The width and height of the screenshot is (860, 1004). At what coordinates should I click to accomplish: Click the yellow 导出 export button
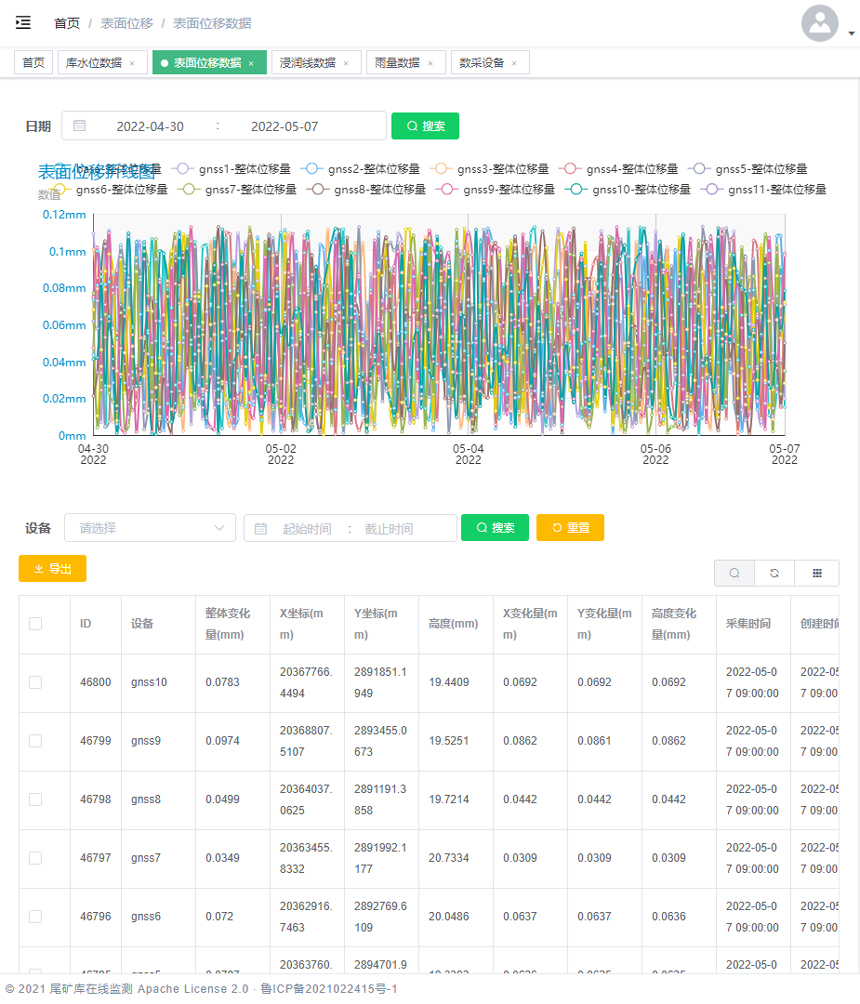pos(53,568)
